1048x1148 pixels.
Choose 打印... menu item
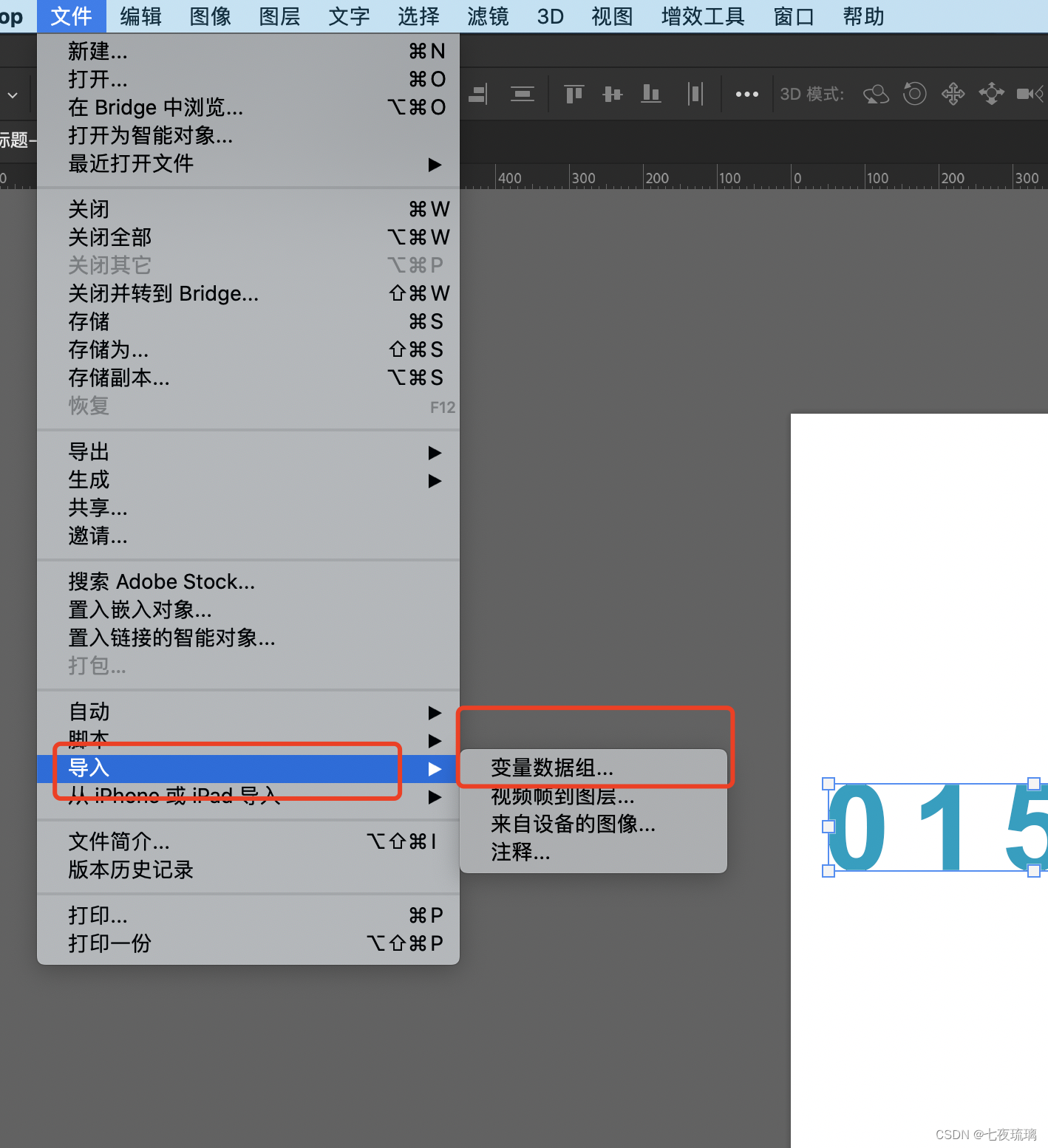248,916
